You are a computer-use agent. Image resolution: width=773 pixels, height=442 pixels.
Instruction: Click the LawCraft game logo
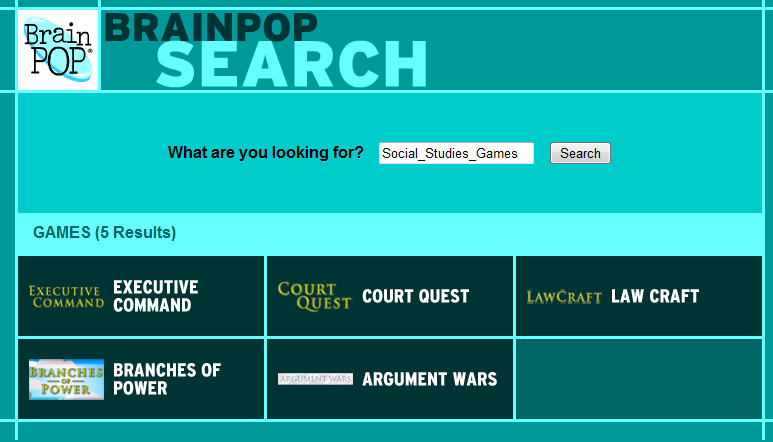pos(564,297)
